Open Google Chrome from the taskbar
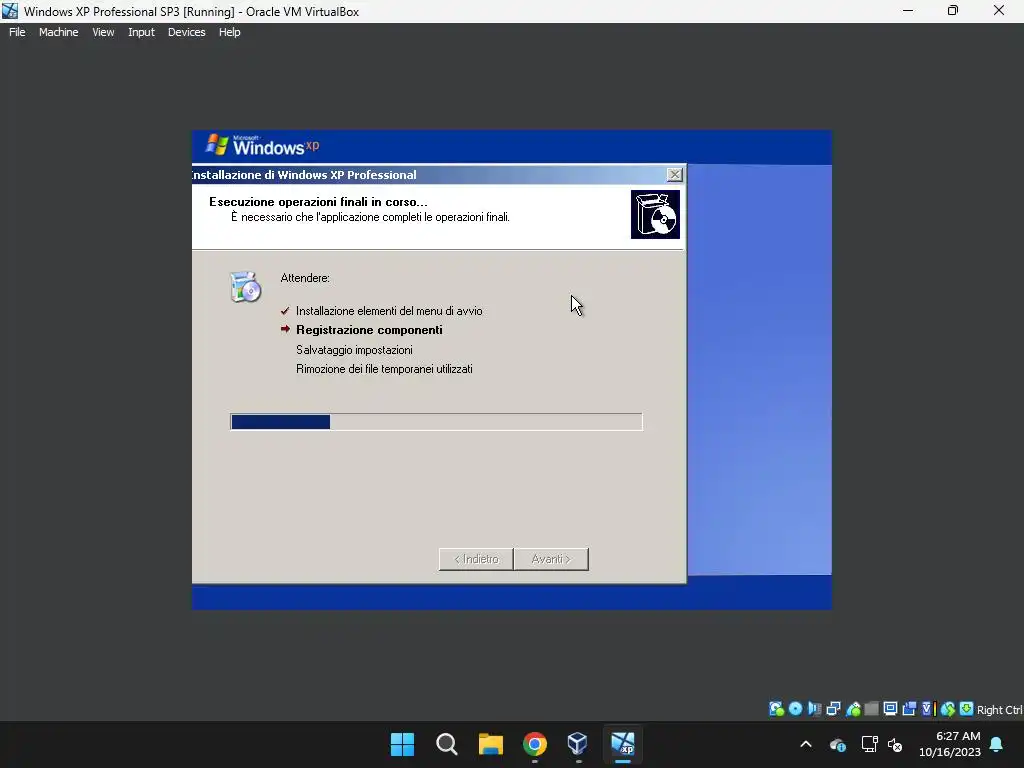This screenshot has width=1024, height=768. pyautogui.click(x=534, y=744)
